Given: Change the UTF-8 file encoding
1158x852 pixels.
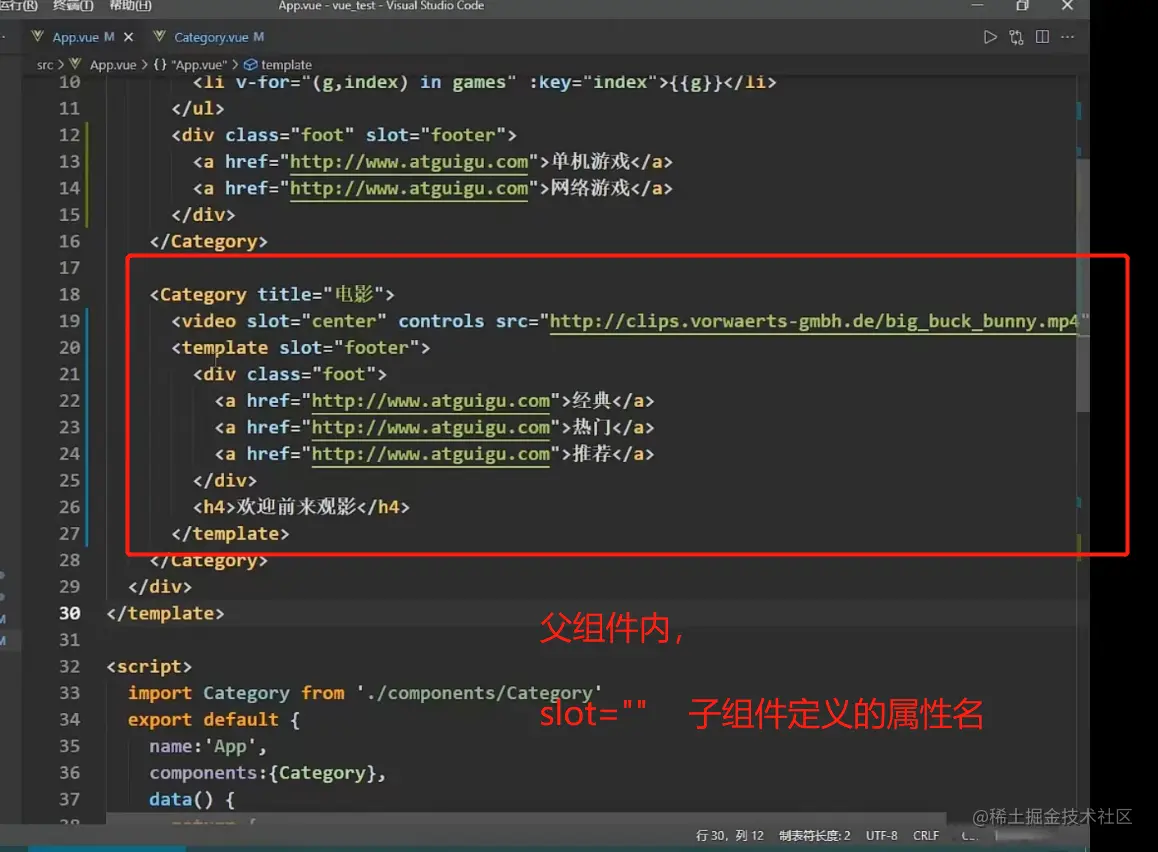Looking at the screenshot, I should (881, 835).
